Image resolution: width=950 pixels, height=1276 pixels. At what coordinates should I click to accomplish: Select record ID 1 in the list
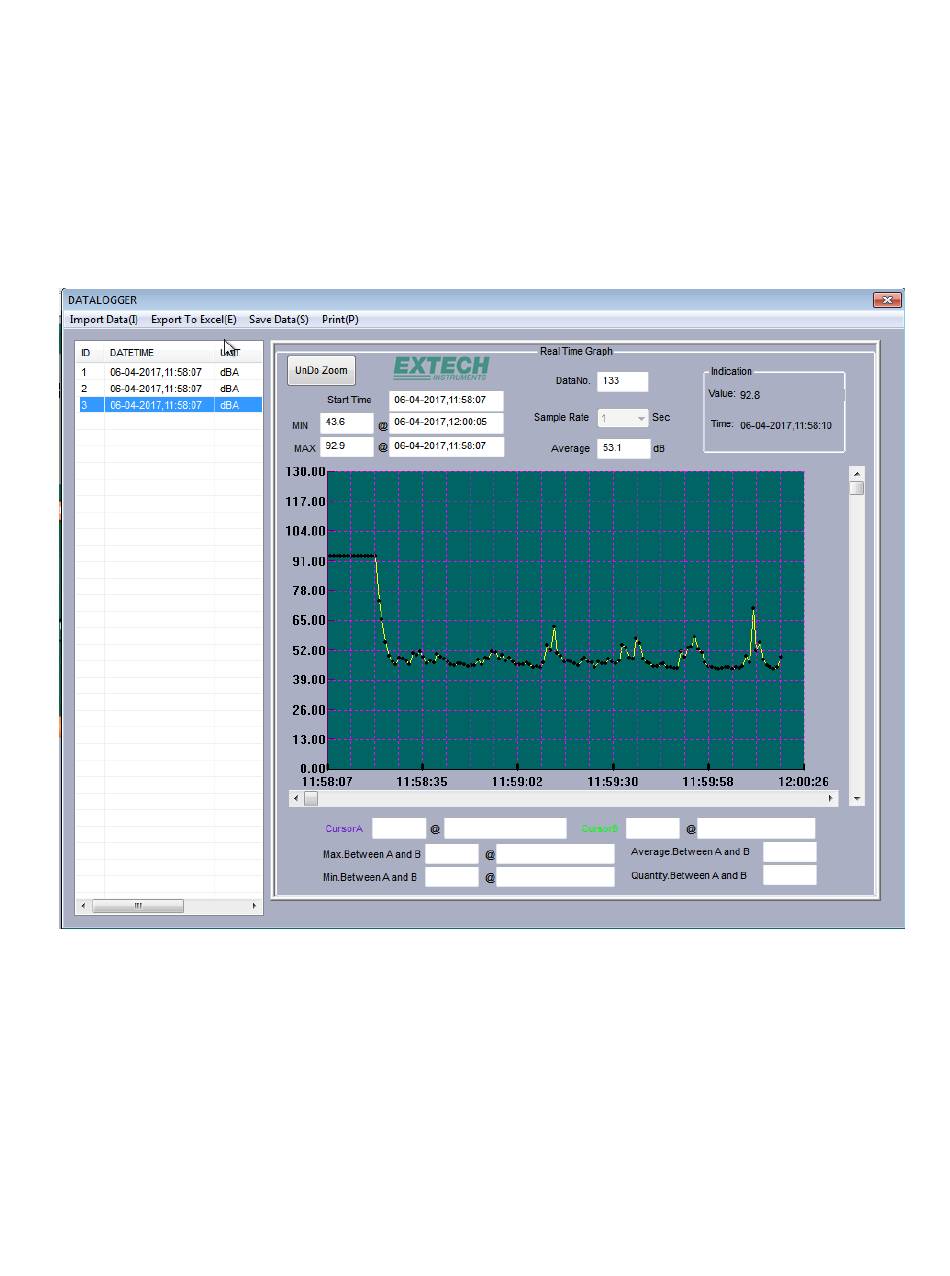[155, 372]
